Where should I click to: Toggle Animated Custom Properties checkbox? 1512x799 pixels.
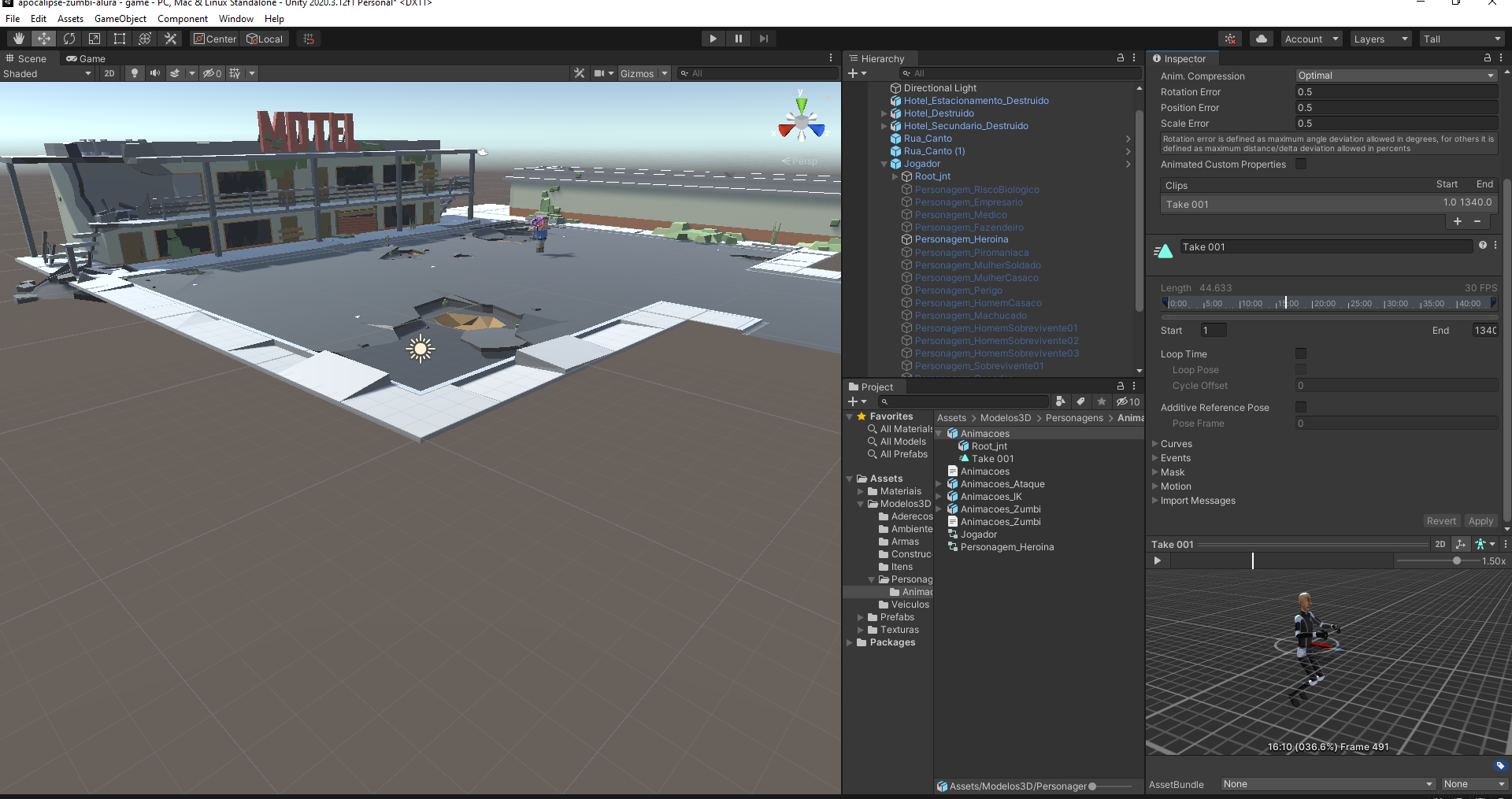pyautogui.click(x=1301, y=164)
